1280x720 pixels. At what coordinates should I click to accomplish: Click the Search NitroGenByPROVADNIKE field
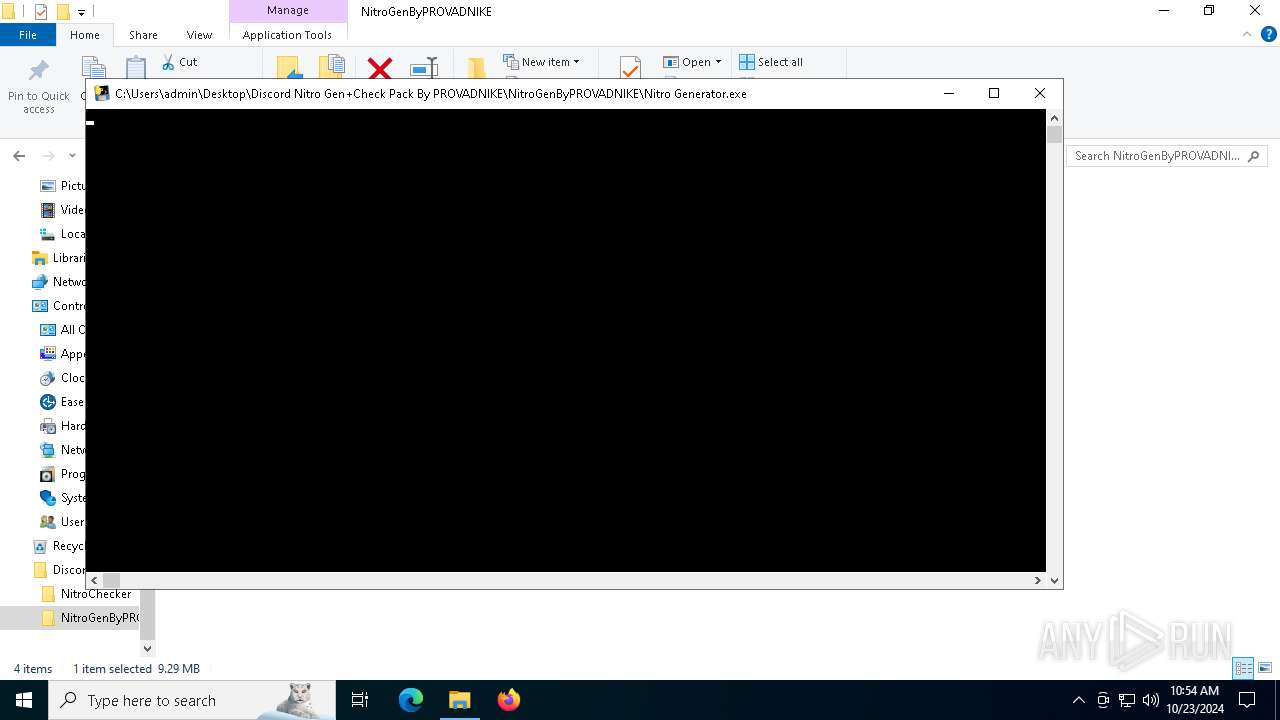click(x=1166, y=156)
